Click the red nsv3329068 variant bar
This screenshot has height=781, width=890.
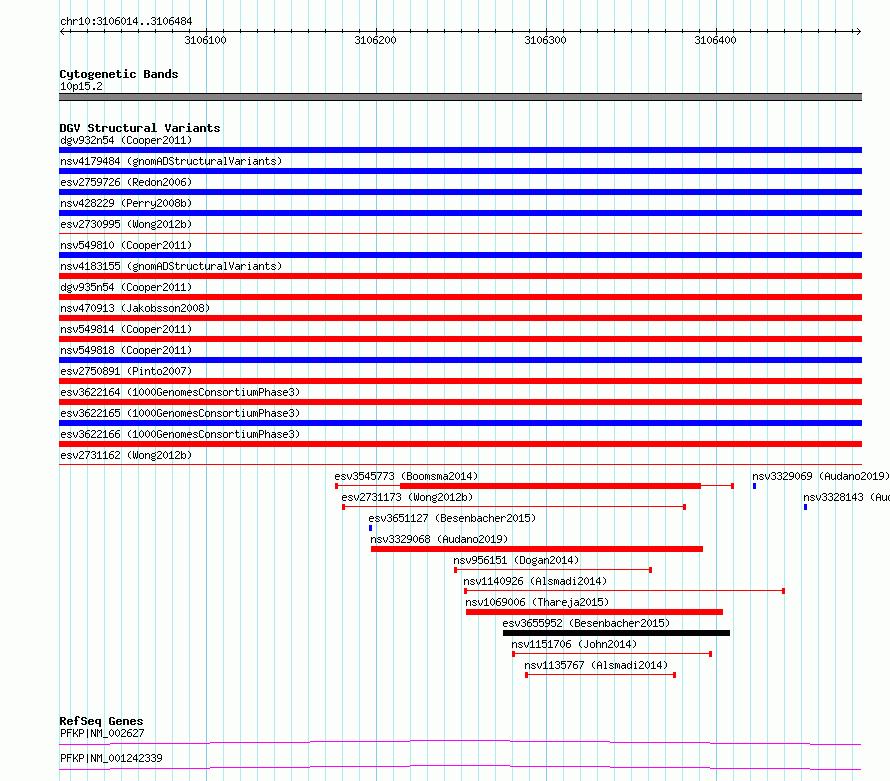(x=537, y=549)
